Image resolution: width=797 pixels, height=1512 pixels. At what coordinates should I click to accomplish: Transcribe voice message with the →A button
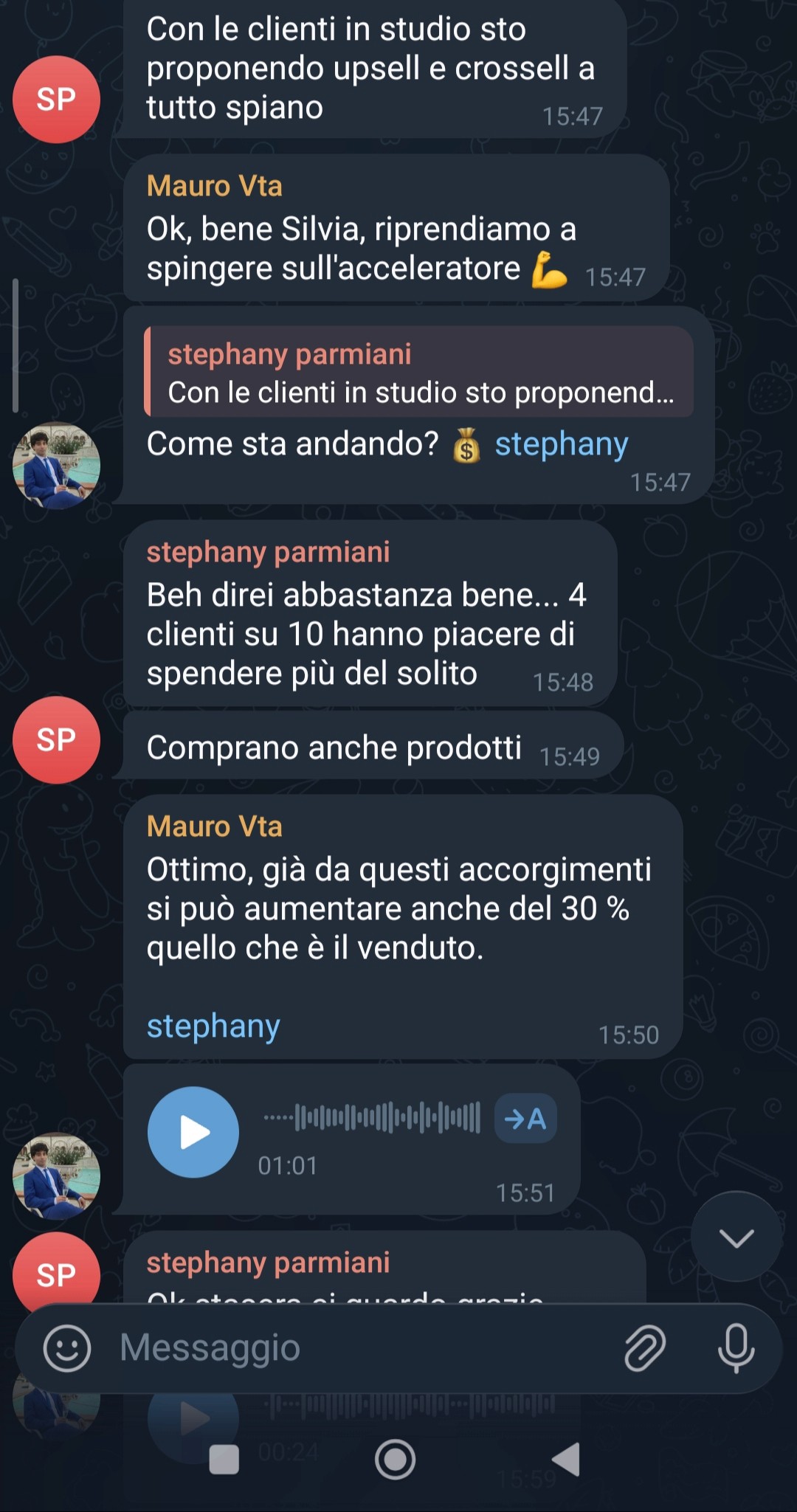tap(525, 1118)
